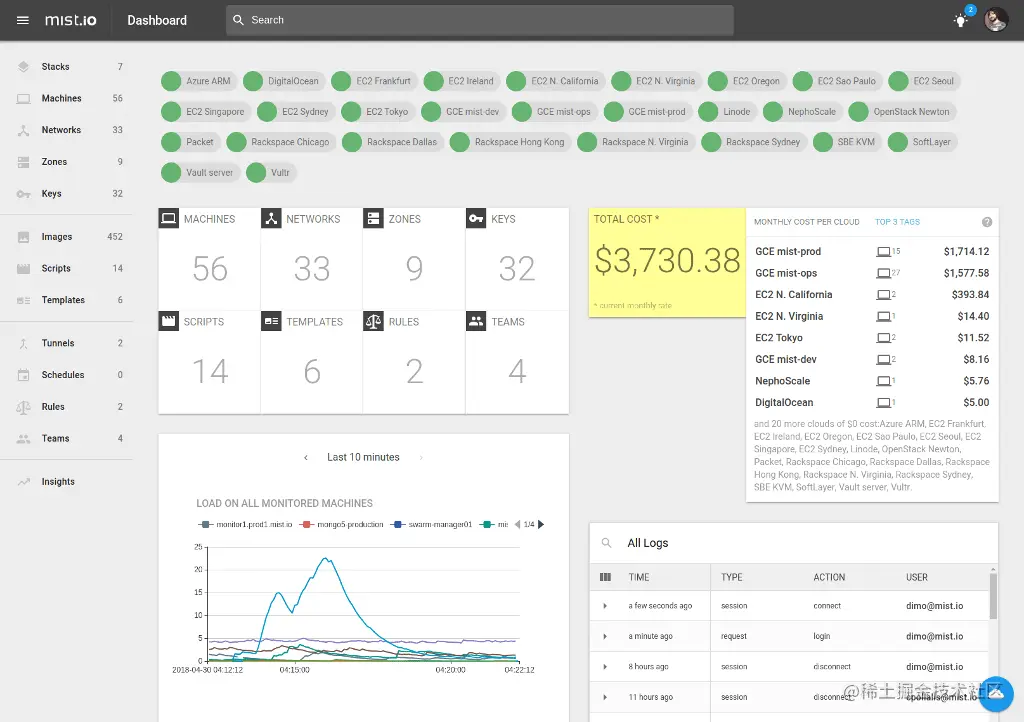This screenshot has width=1024, height=722.
Task: Select the DigitalOcean cloud chip
Action: coord(283,81)
